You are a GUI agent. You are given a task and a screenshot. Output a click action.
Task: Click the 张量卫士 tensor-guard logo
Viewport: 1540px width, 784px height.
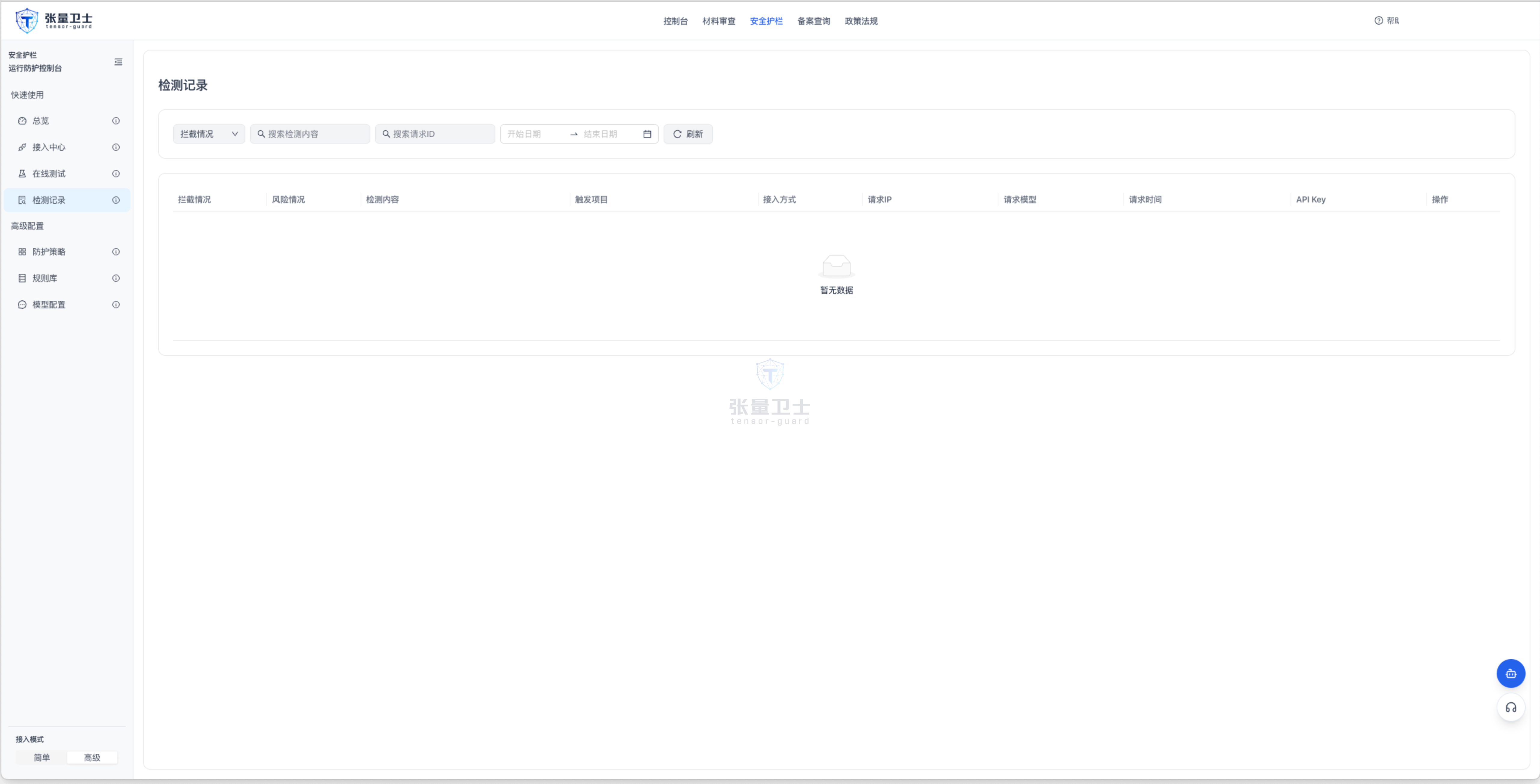54,20
